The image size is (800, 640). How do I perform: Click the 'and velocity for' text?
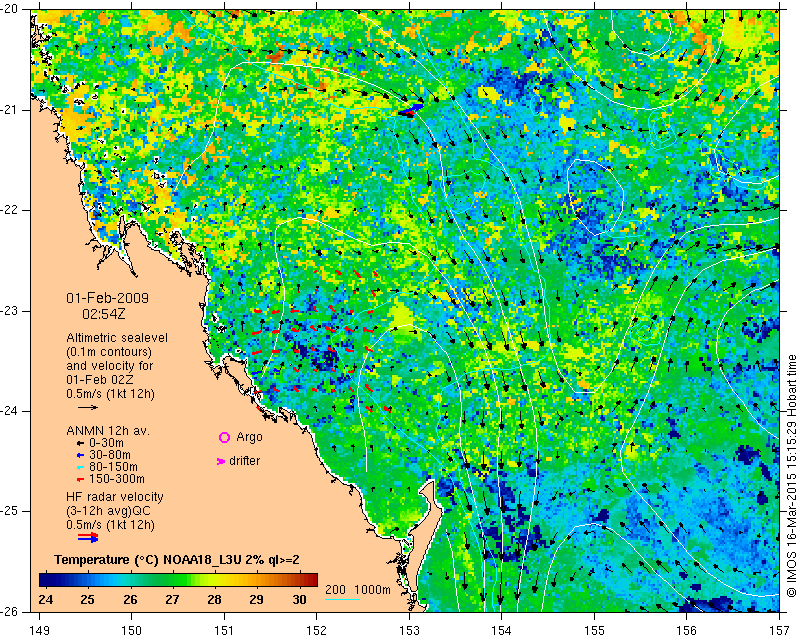point(110,366)
